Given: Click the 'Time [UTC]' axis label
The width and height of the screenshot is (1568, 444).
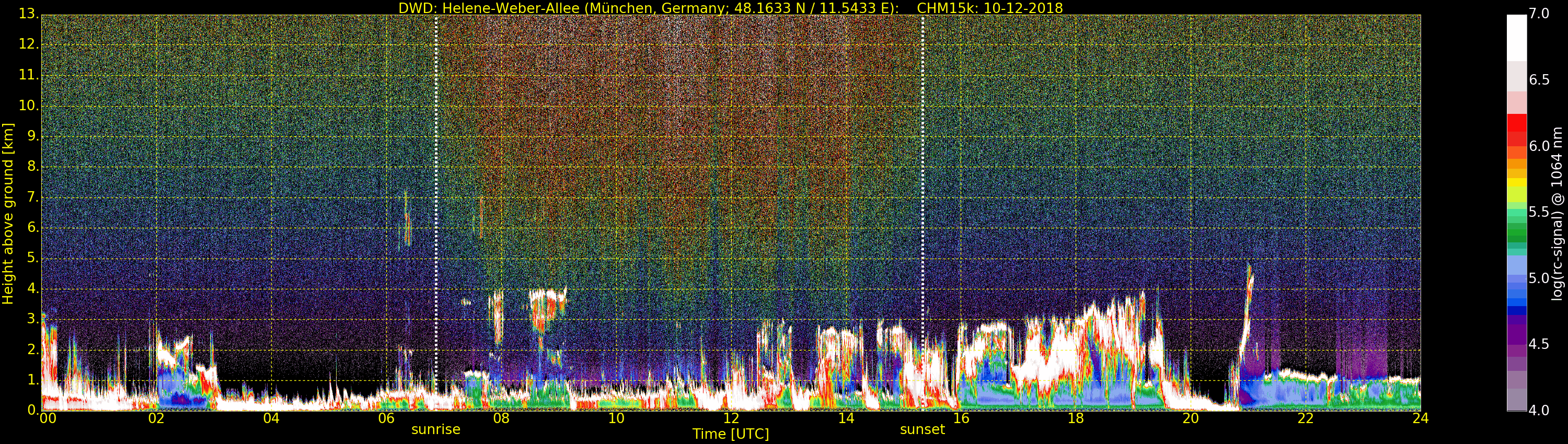Looking at the screenshot, I should 731,434.
